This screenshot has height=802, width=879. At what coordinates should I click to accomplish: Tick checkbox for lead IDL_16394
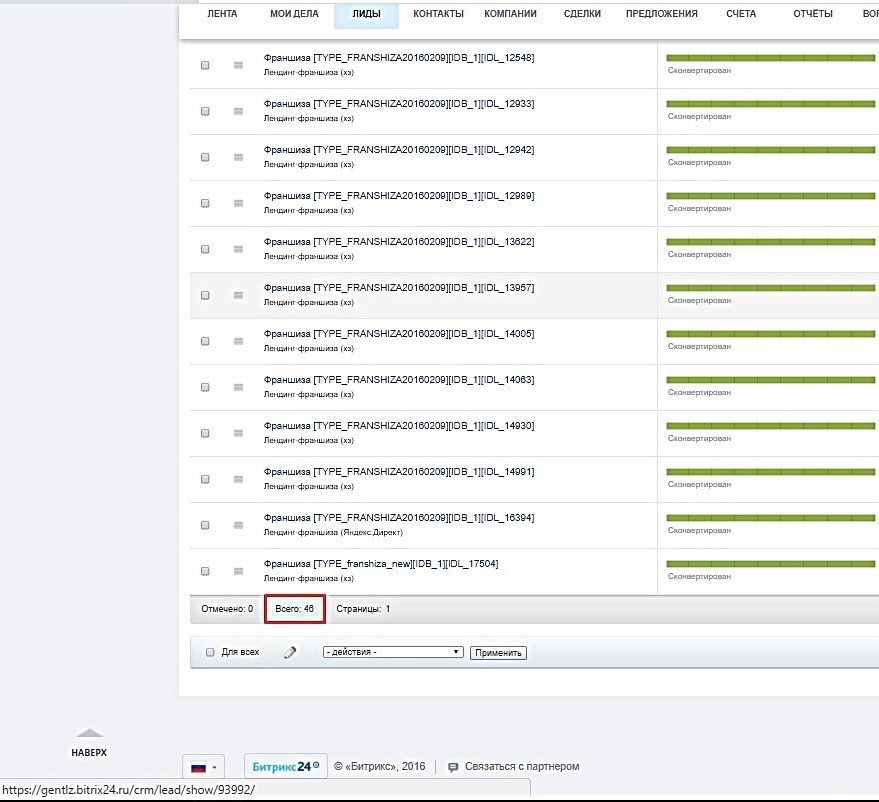205,525
